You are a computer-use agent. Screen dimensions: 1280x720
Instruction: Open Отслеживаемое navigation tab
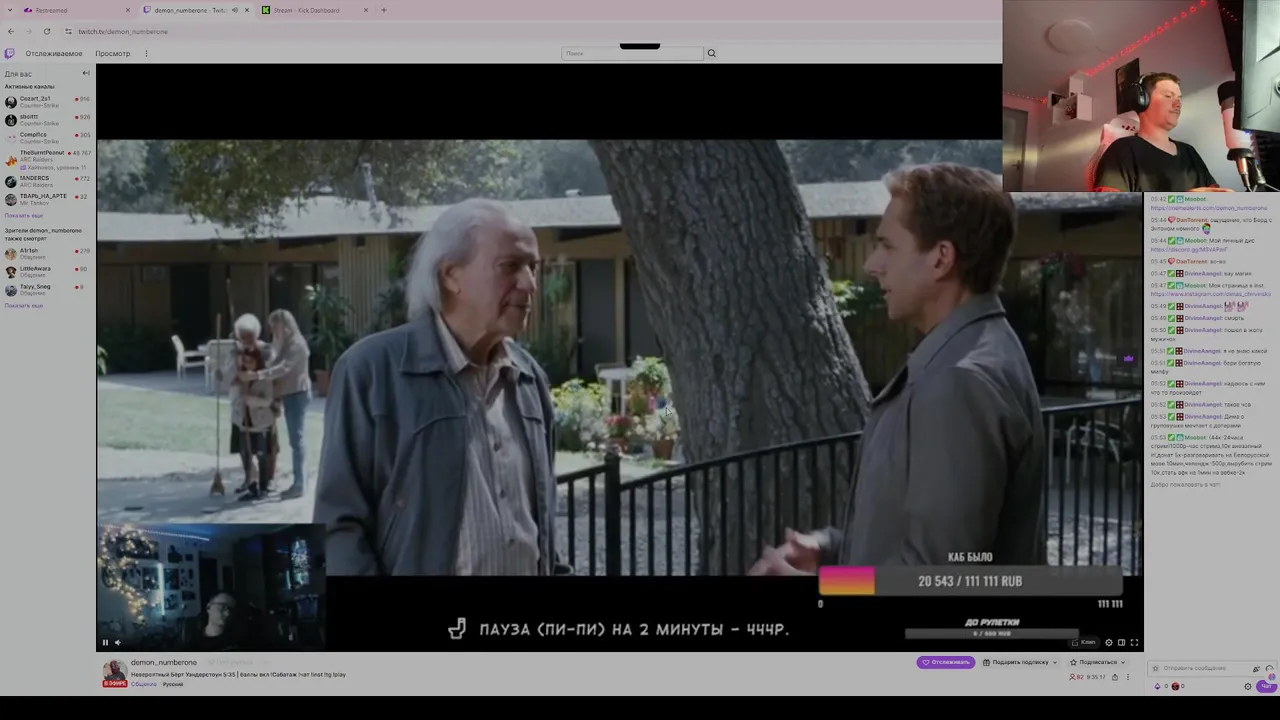pos(54,53)
